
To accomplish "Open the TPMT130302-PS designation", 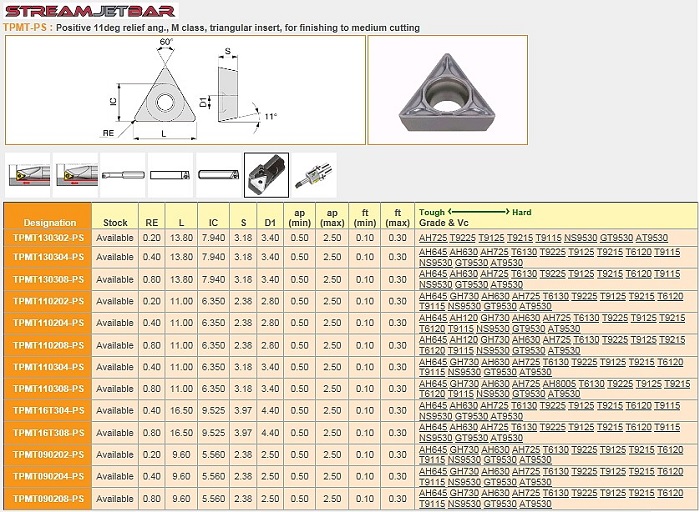I will coord(49,238).
